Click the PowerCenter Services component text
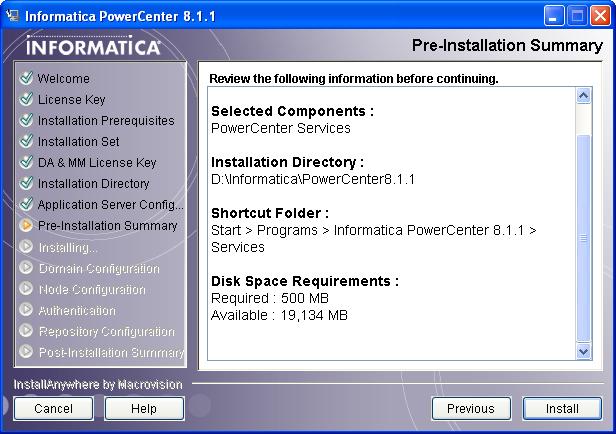Image resolution: width=616 pixels, height=434 pixels. click(280, 128)
